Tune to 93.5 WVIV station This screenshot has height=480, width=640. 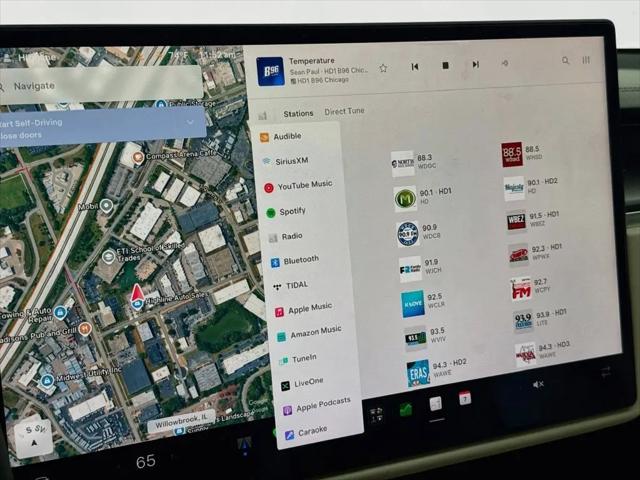[x=424, y=338]
